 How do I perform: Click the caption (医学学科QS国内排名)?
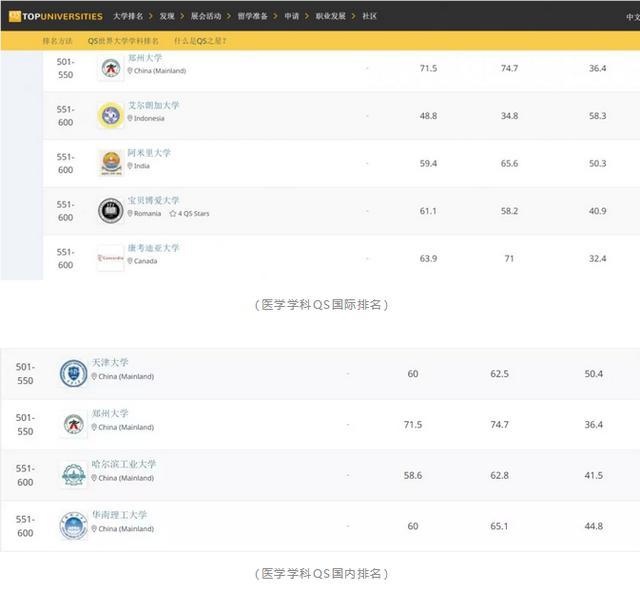tap(321, 574)
